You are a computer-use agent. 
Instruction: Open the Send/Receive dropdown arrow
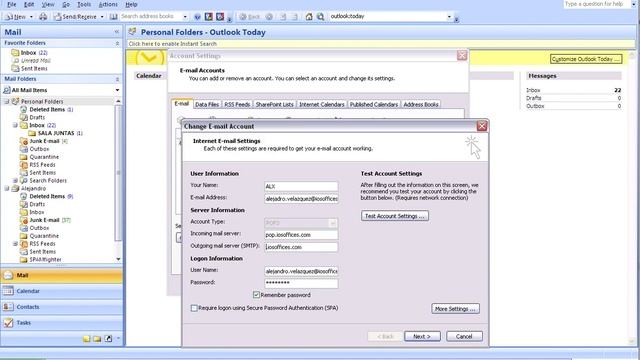point(102,17)
